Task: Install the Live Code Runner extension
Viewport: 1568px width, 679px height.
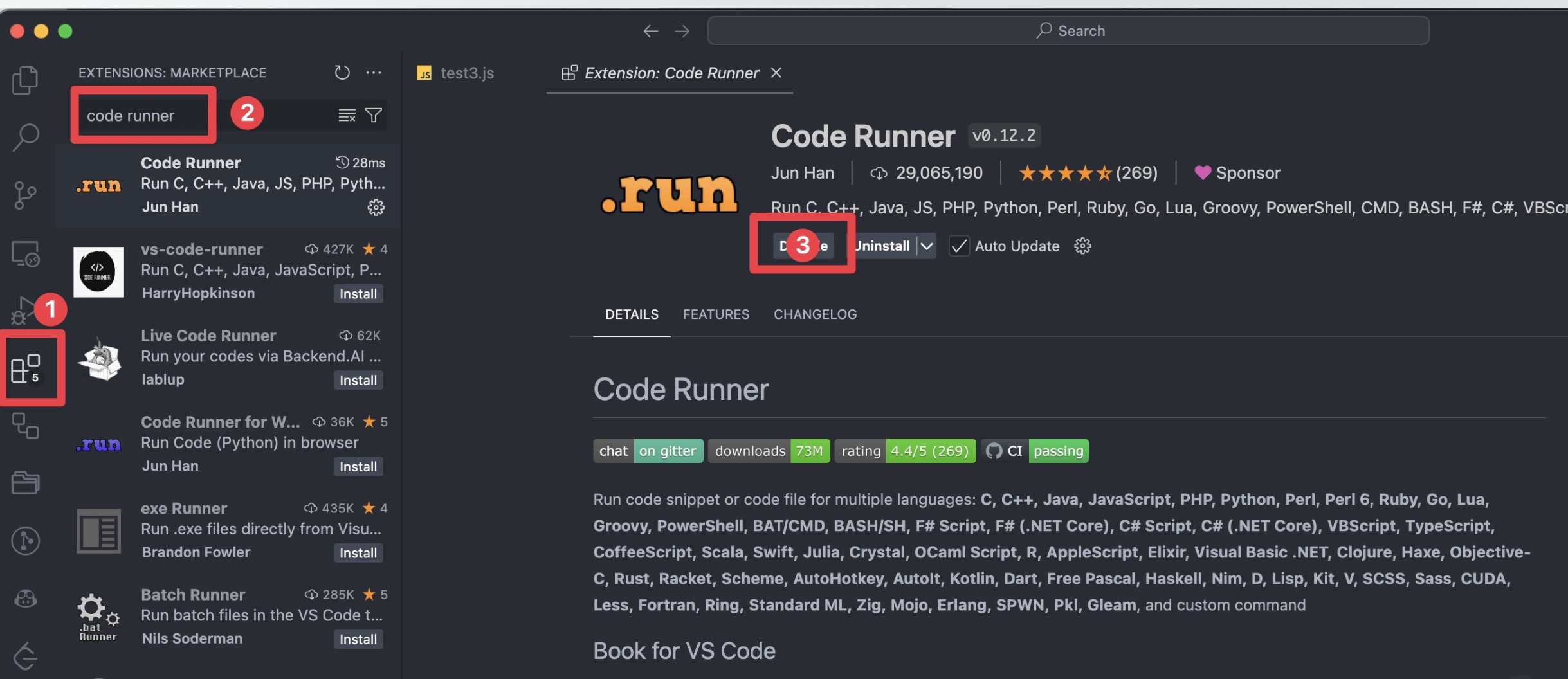Action: (358, 380)
